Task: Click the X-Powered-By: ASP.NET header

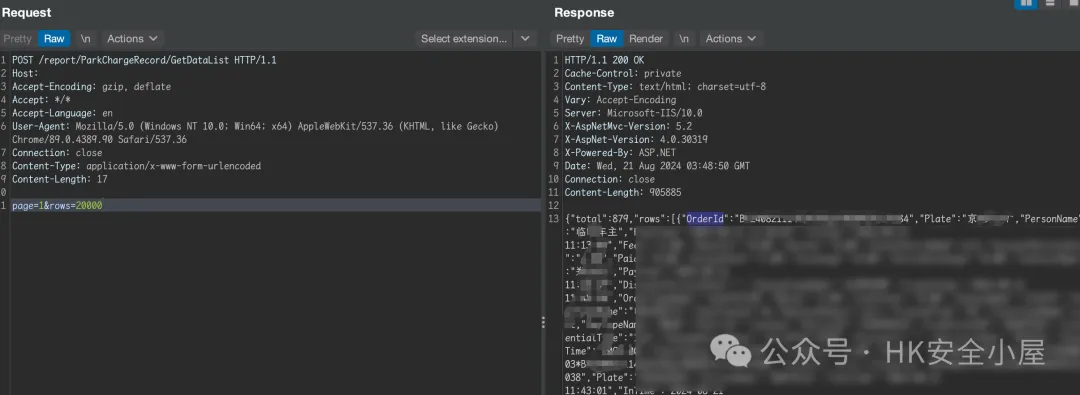Action: [620, 153]
